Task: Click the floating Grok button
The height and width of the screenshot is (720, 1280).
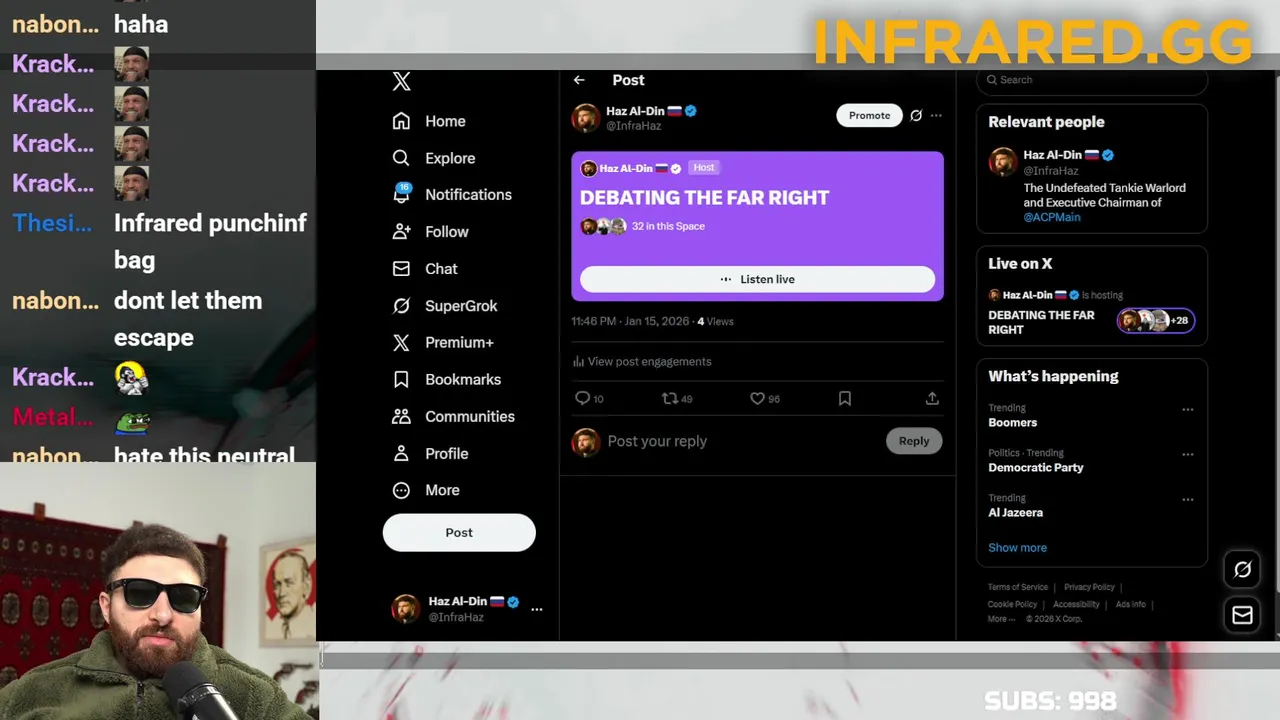Action: (1243, 570)
